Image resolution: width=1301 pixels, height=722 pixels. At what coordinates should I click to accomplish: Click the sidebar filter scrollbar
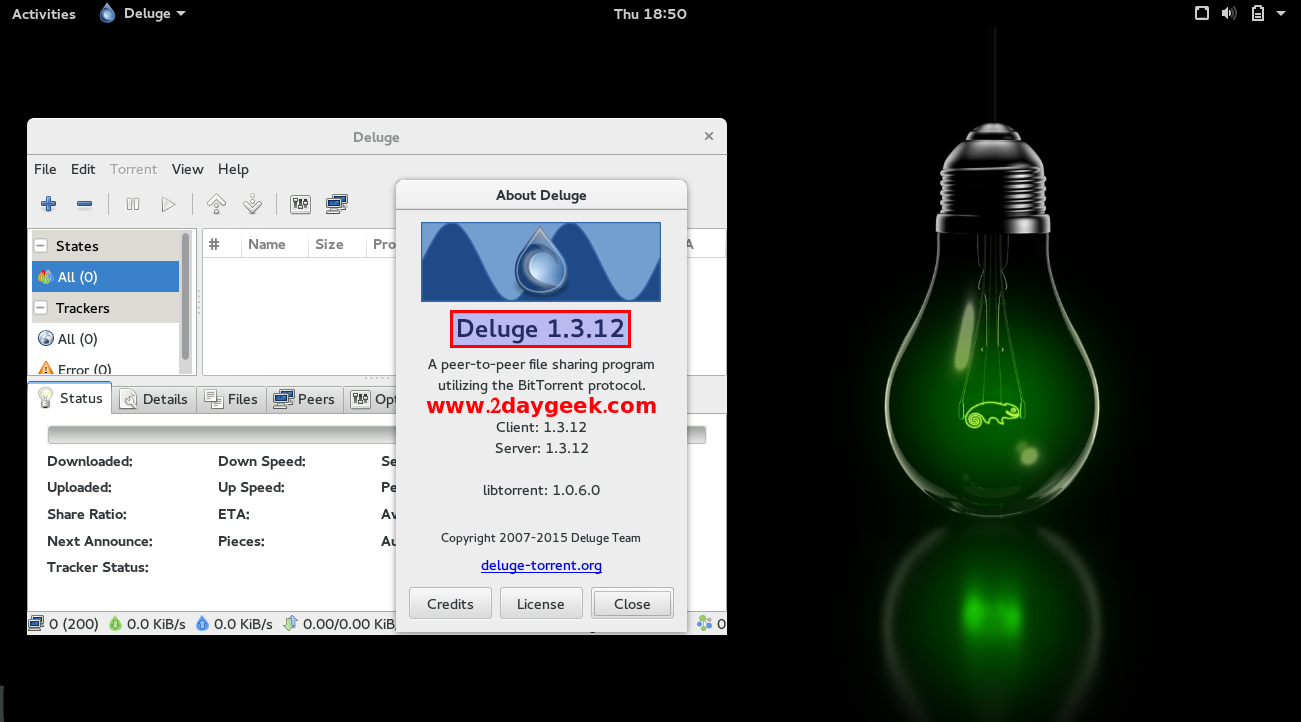(185, 297)
